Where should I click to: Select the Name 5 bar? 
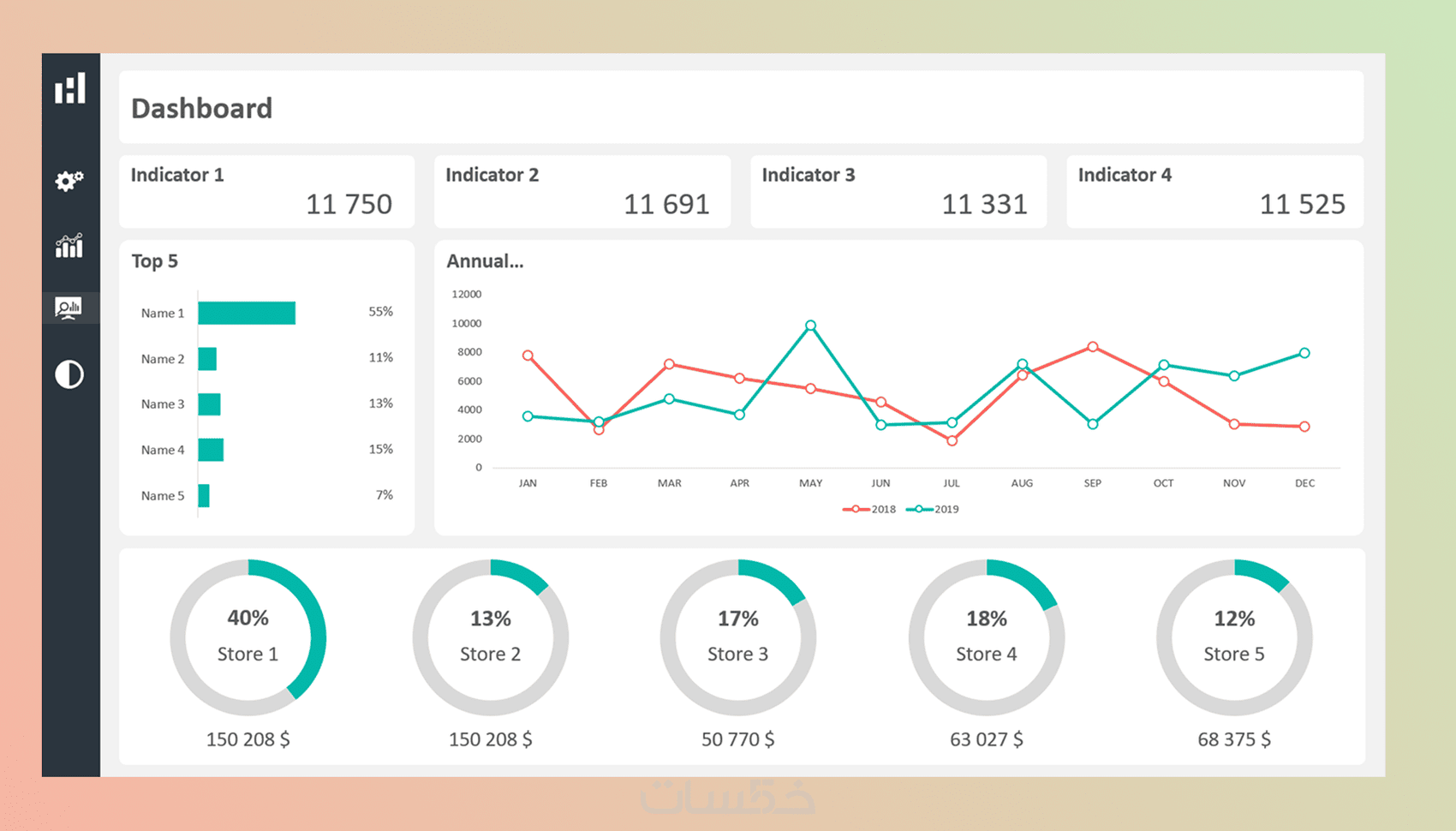[204, 495]
